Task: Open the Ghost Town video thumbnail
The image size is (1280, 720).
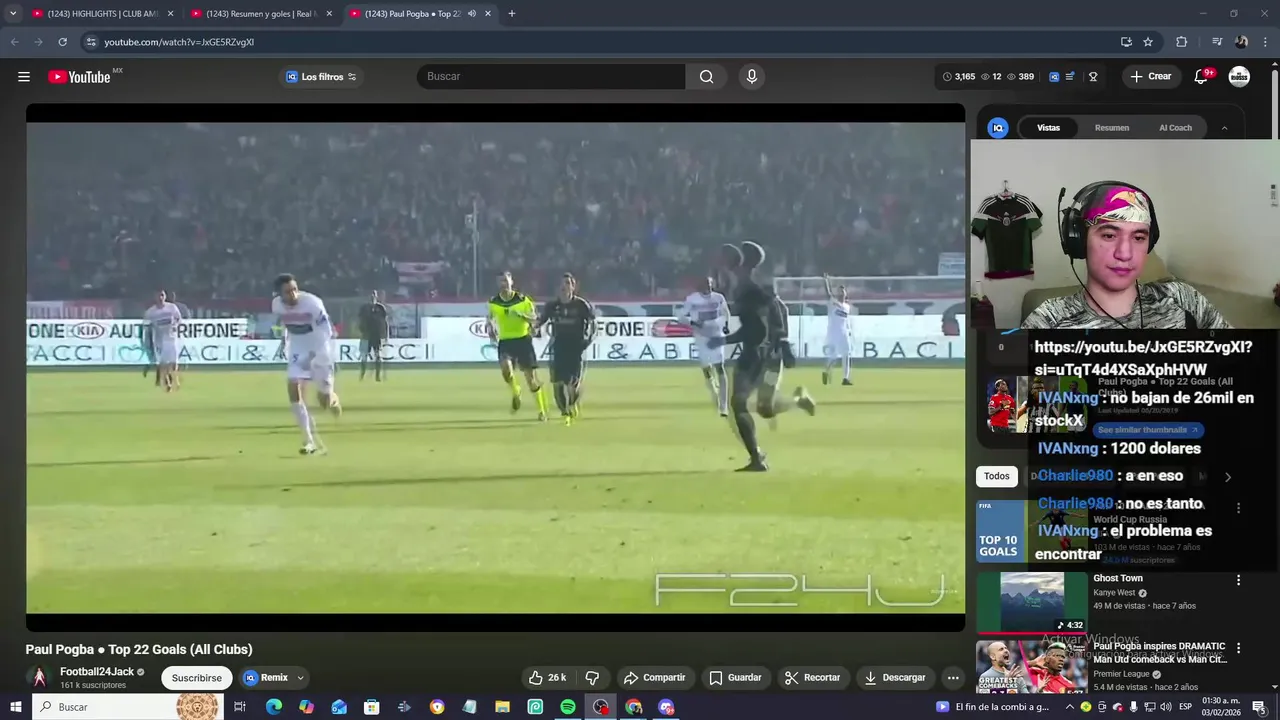Action: pyautogui.click(x=1032, y=602)
